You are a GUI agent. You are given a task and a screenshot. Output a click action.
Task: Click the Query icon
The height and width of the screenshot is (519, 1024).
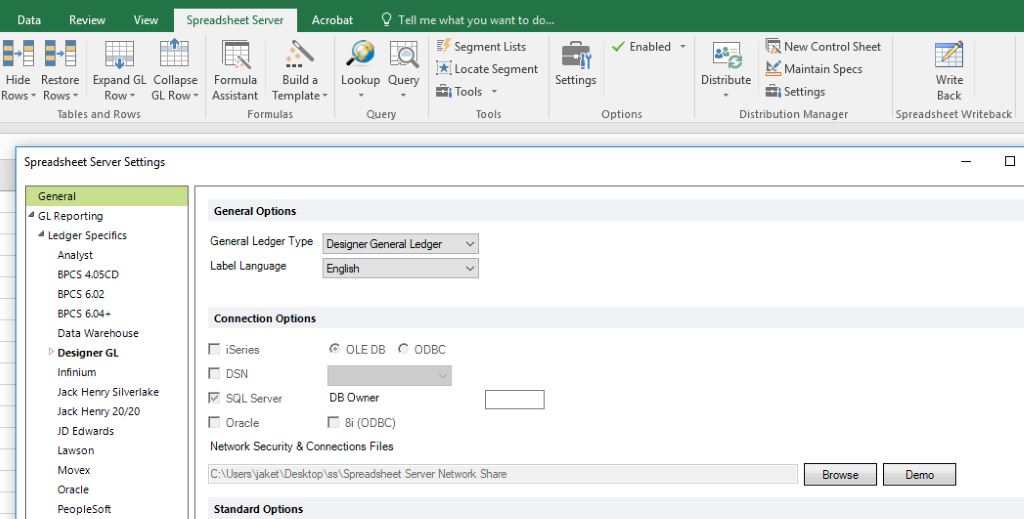click(x=404, y=54)
